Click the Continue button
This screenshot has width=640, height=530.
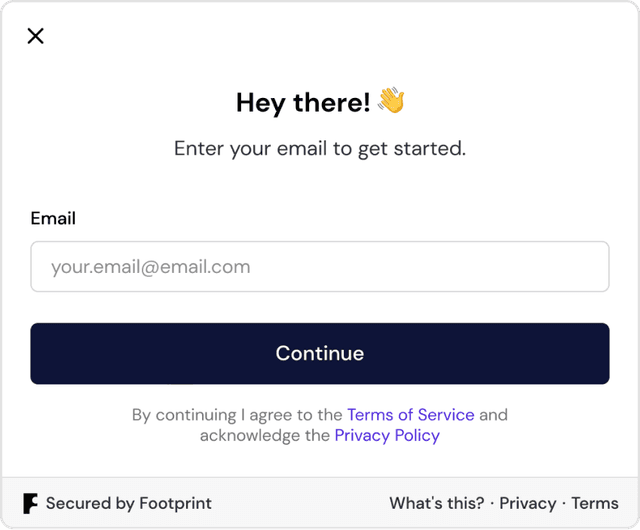point(320,354)
